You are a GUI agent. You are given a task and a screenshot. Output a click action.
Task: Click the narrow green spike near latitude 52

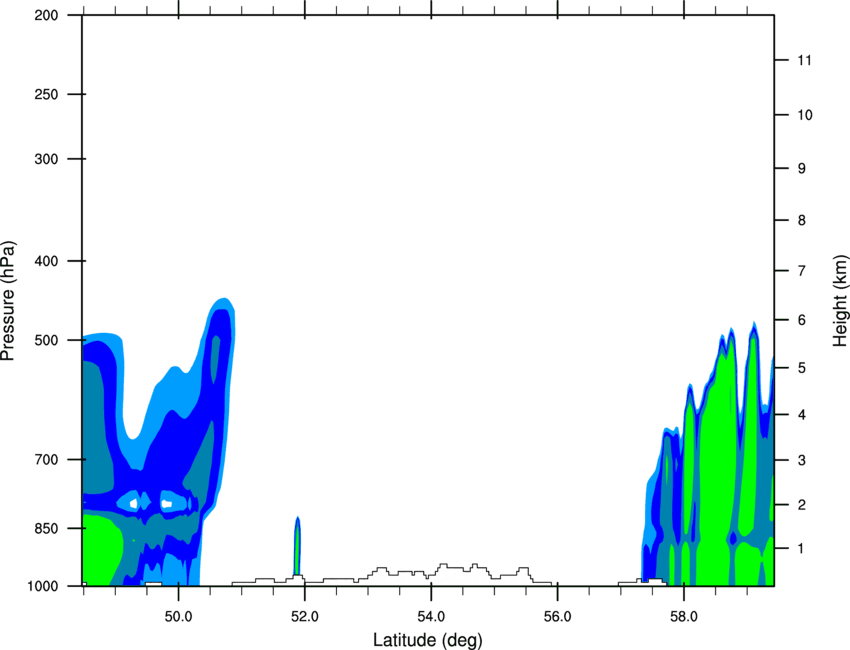coord(297,546)
